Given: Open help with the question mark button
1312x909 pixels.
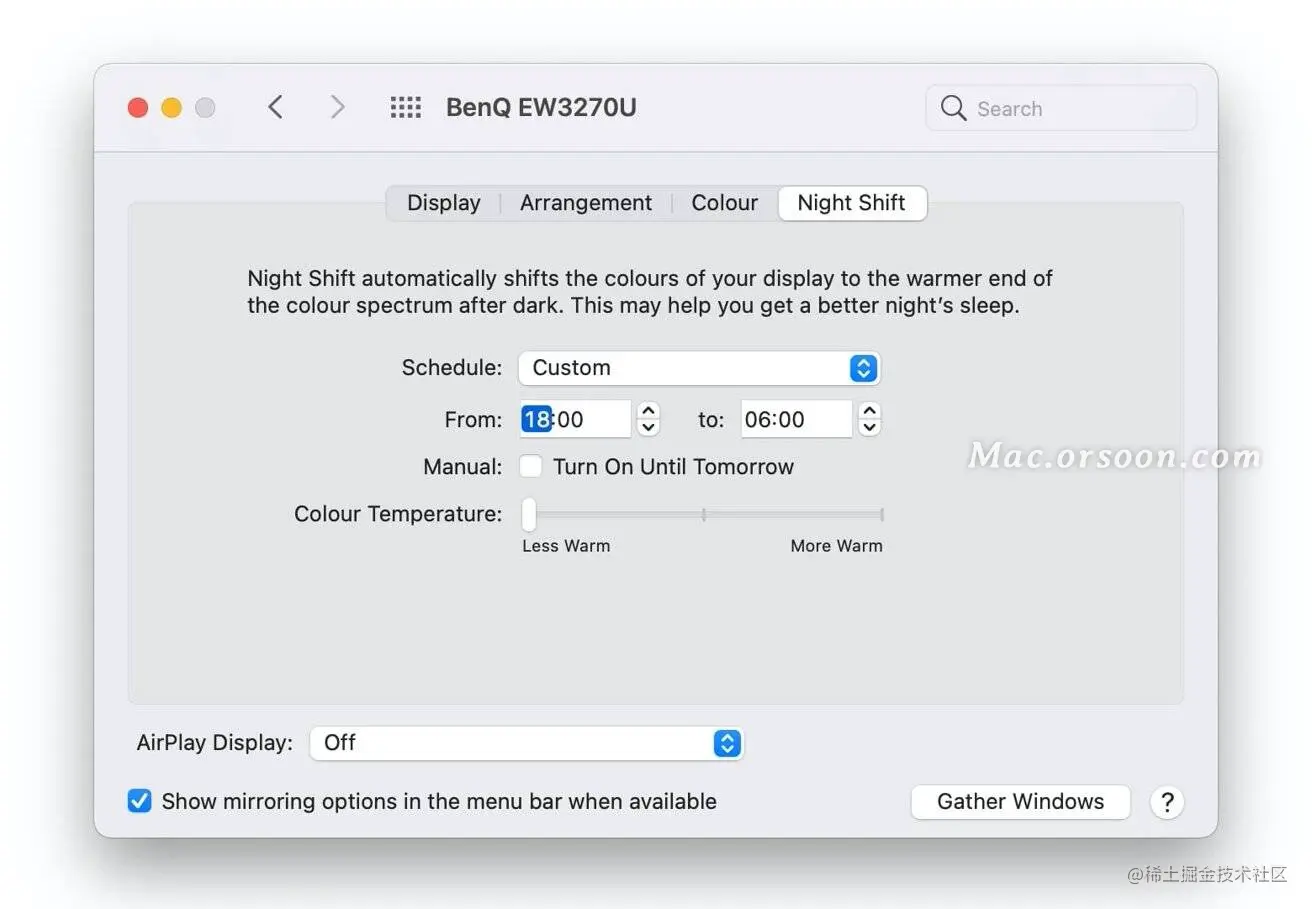Looking at the screenshot, I should click(x=1167, y=802).
